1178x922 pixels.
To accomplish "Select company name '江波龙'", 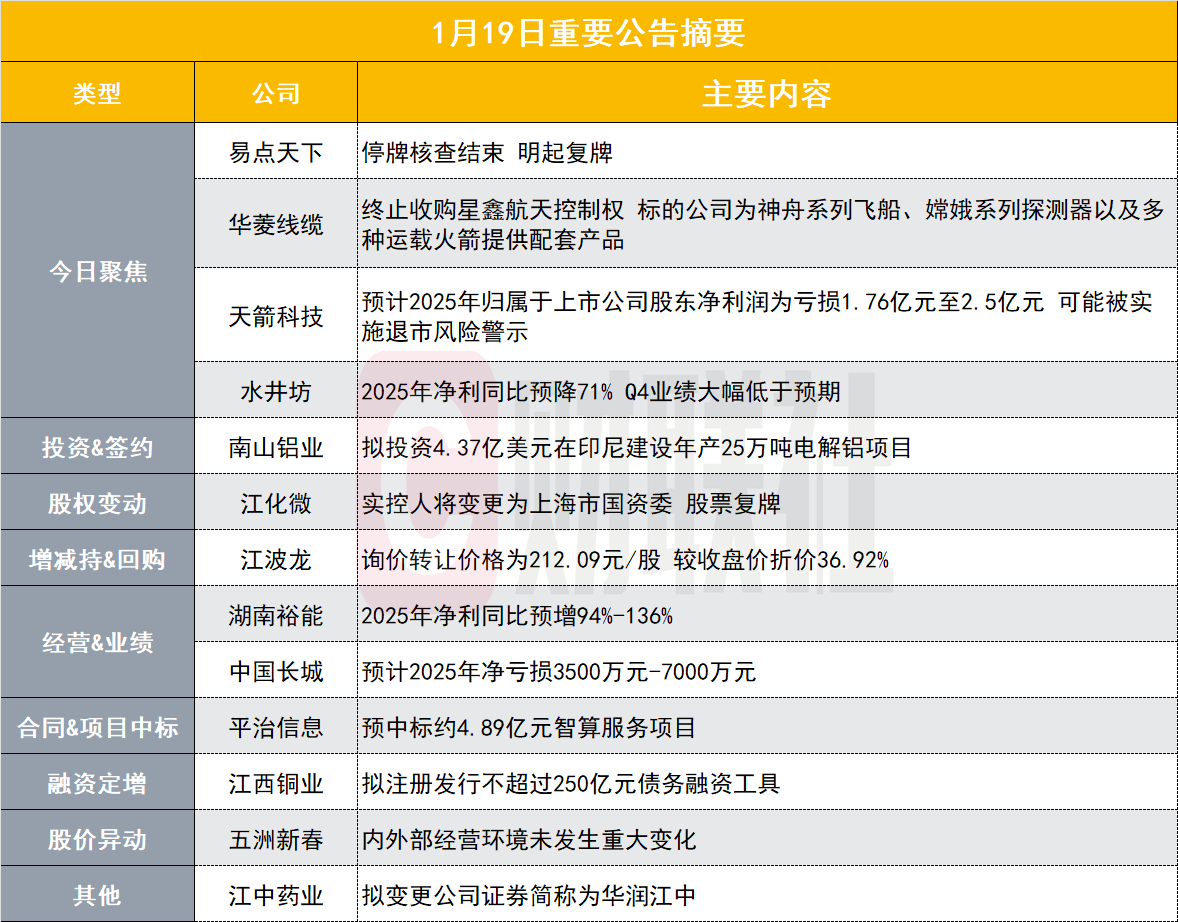I will tap(276, 560).
